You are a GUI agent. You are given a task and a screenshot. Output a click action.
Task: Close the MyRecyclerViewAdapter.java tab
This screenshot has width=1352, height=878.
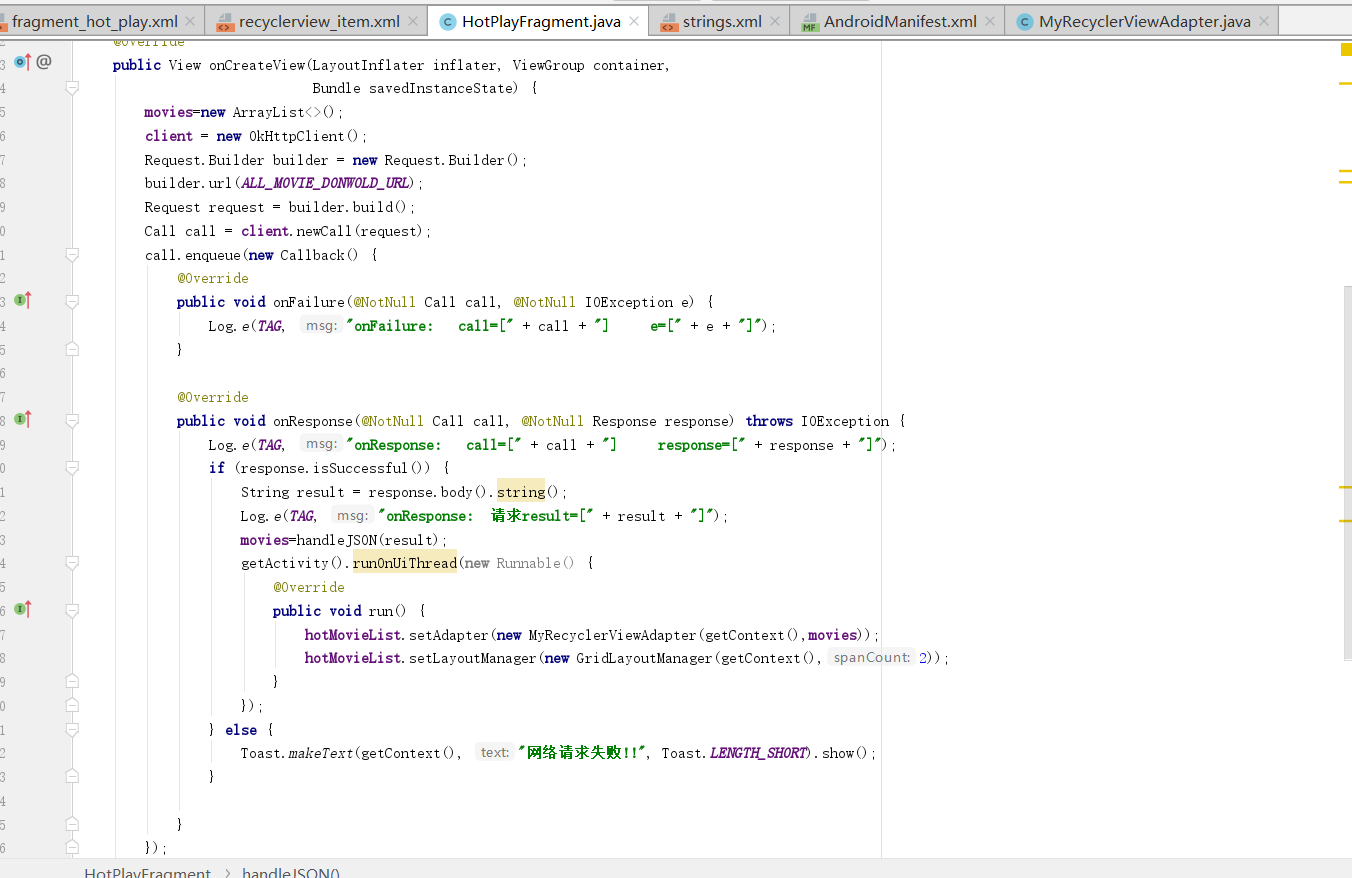click(x=1263, y=21)
